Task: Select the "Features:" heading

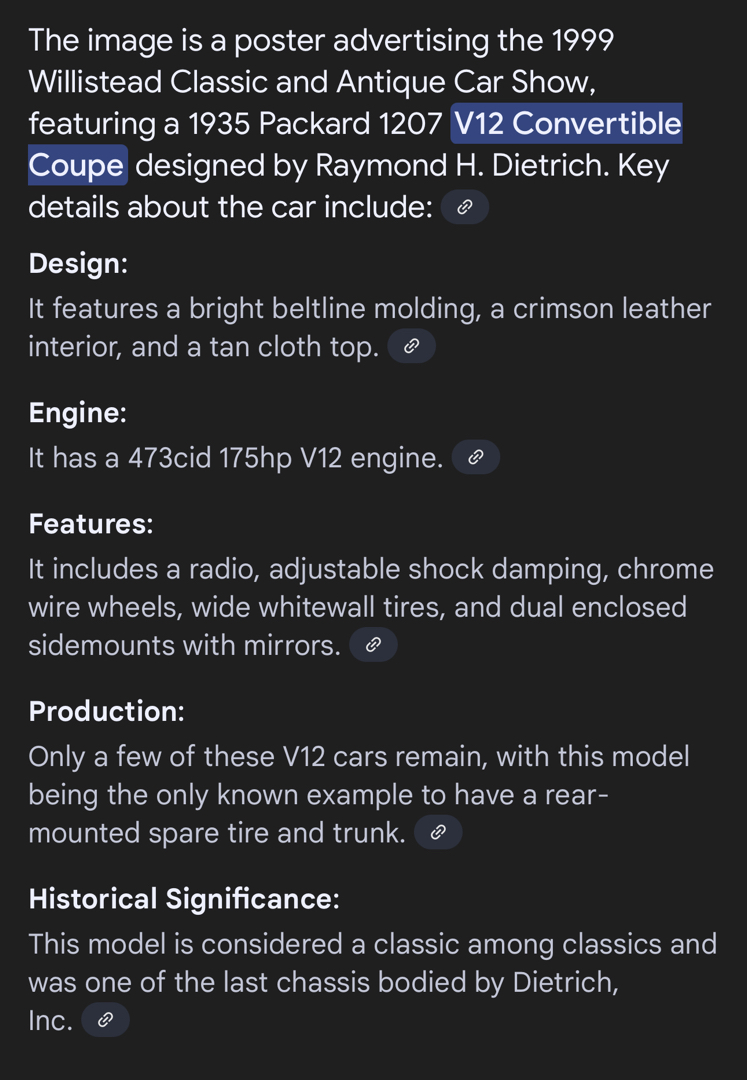Action: click(x=91, y=524)
